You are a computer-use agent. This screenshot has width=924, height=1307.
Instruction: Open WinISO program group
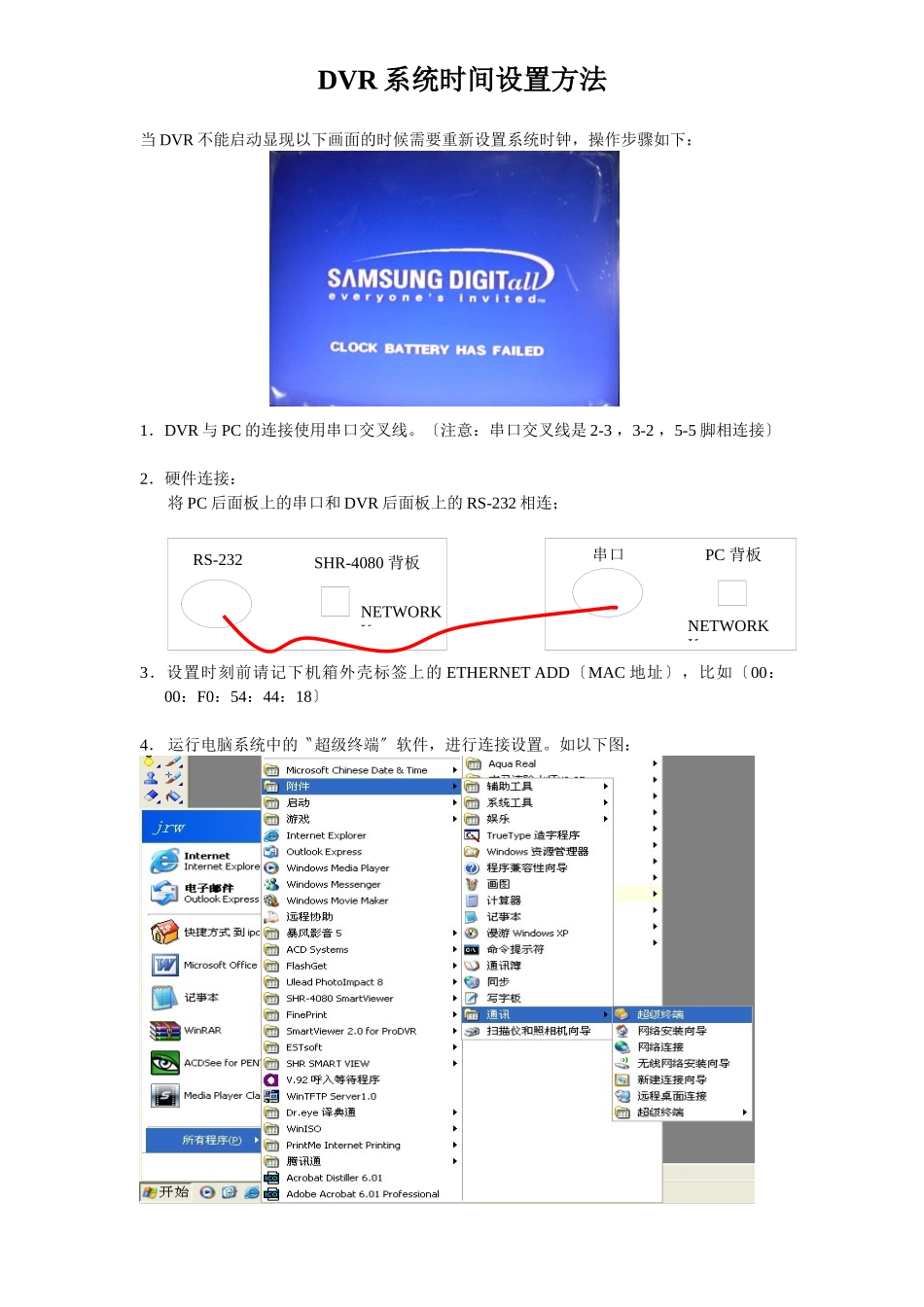tap(361, 1129)
